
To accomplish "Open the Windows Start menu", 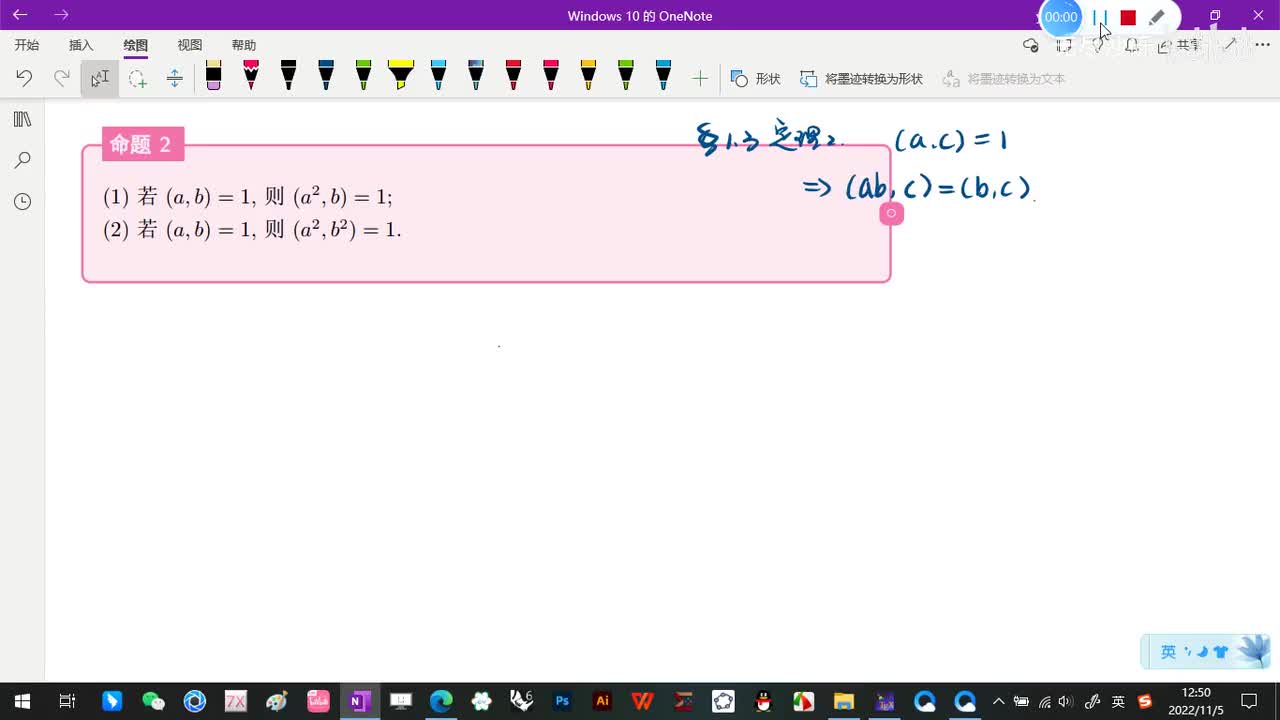I will (x=21, y=701).
